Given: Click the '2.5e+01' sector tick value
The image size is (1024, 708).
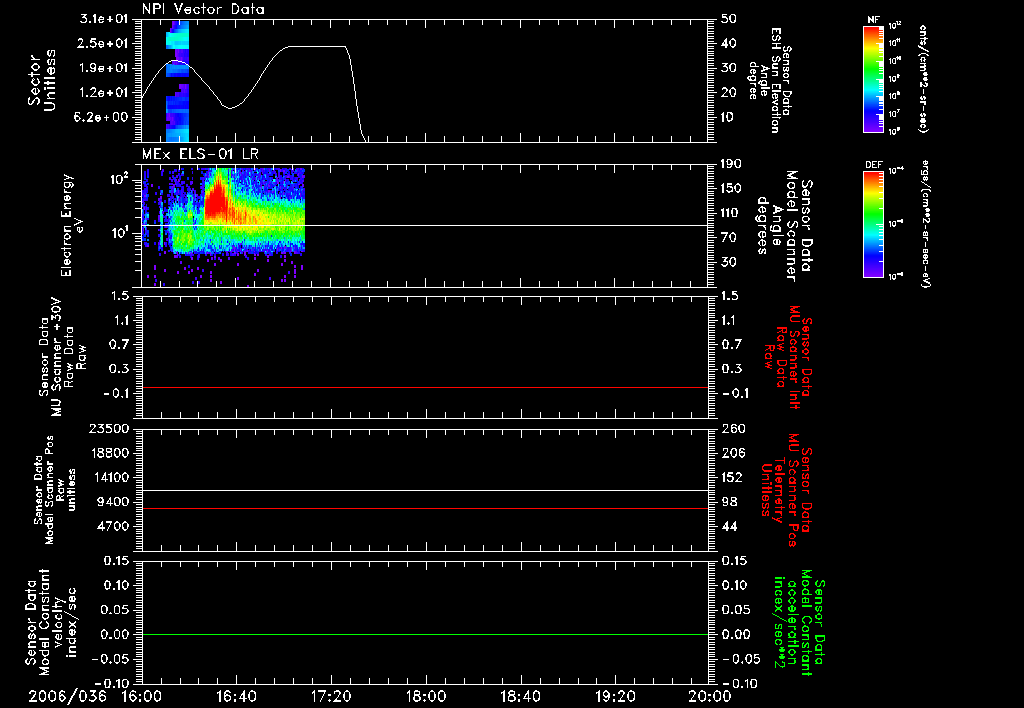Looking at the screenshot, I should 103,43.
